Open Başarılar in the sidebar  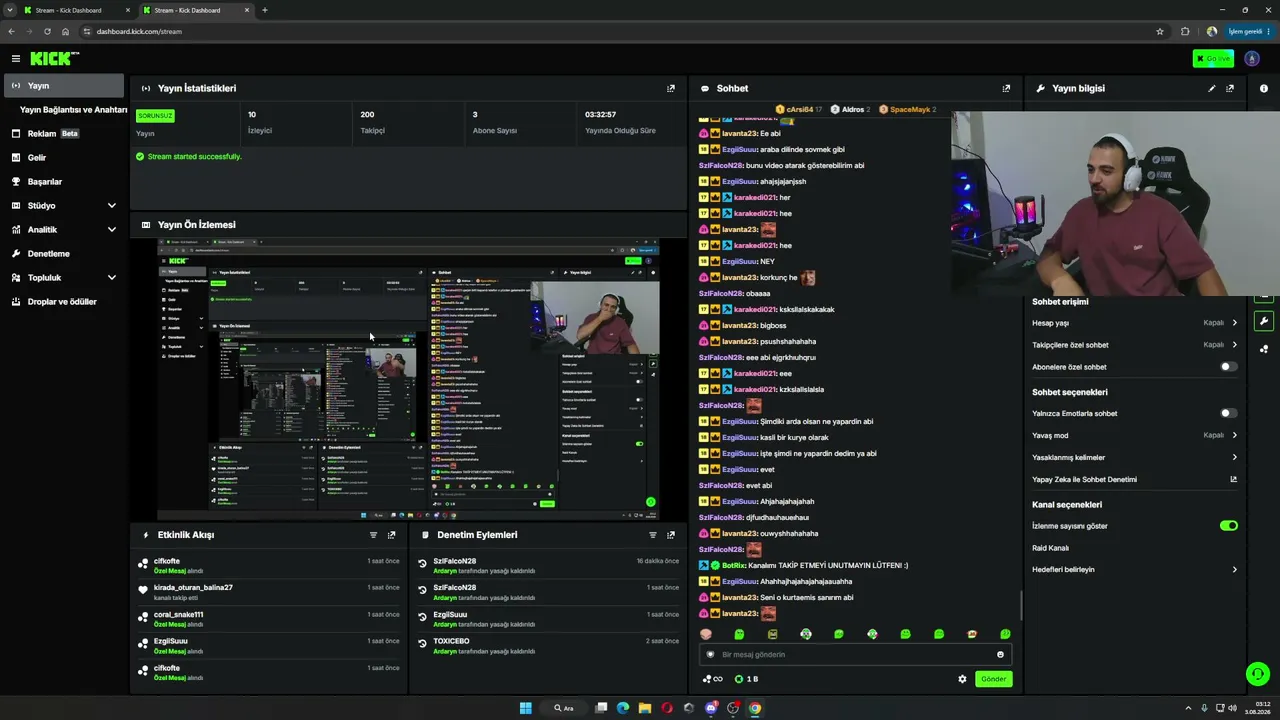pos(65,181)
